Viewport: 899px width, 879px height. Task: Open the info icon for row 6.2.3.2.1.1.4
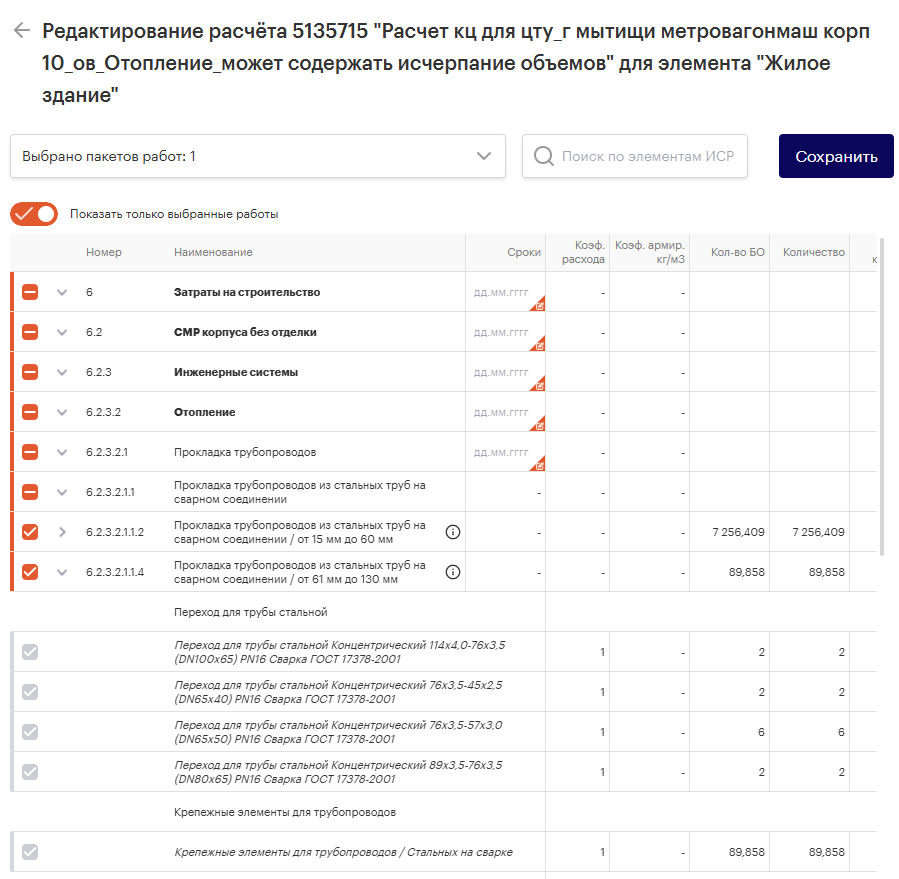click(x=453, y=572)
